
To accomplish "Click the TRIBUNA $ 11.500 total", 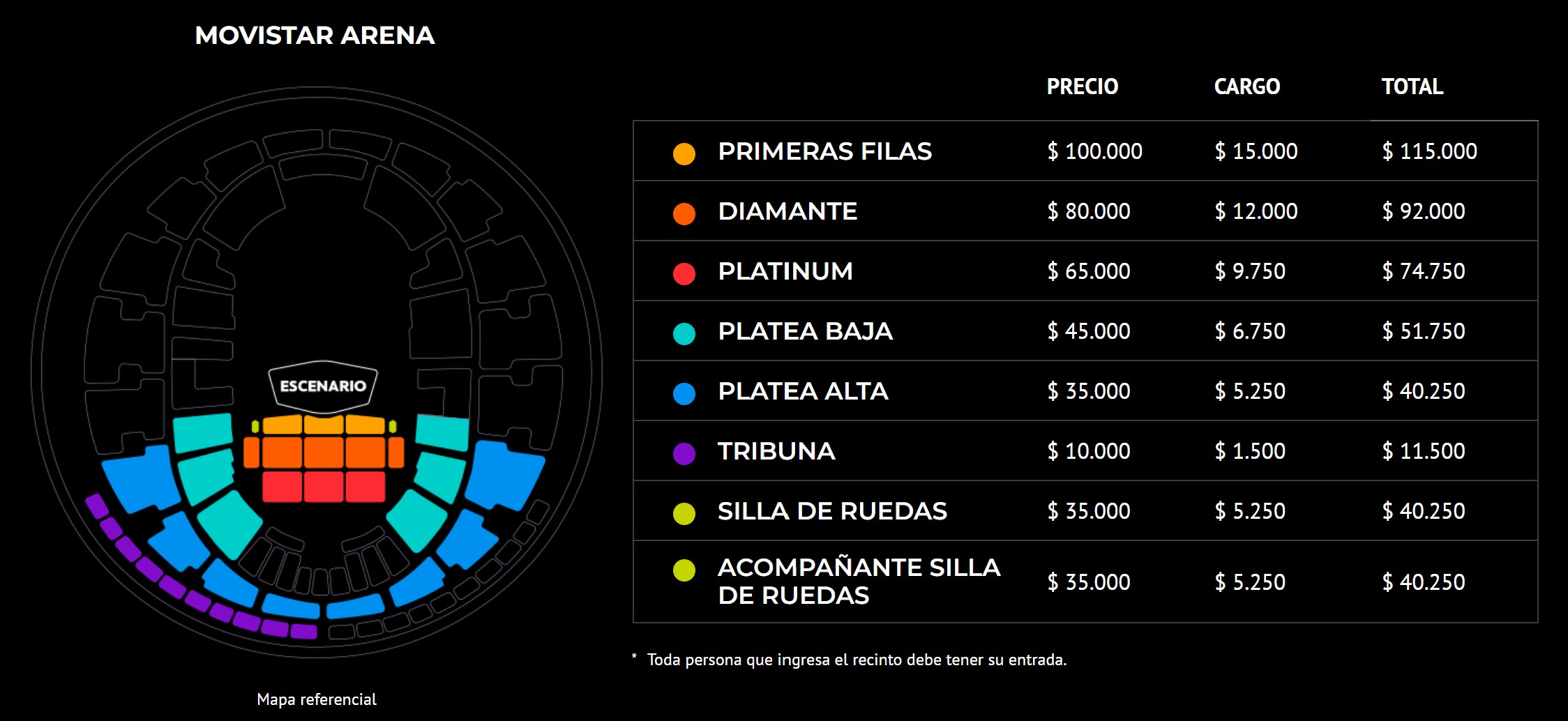I will pyautogui.click(x=1423, y=451).
